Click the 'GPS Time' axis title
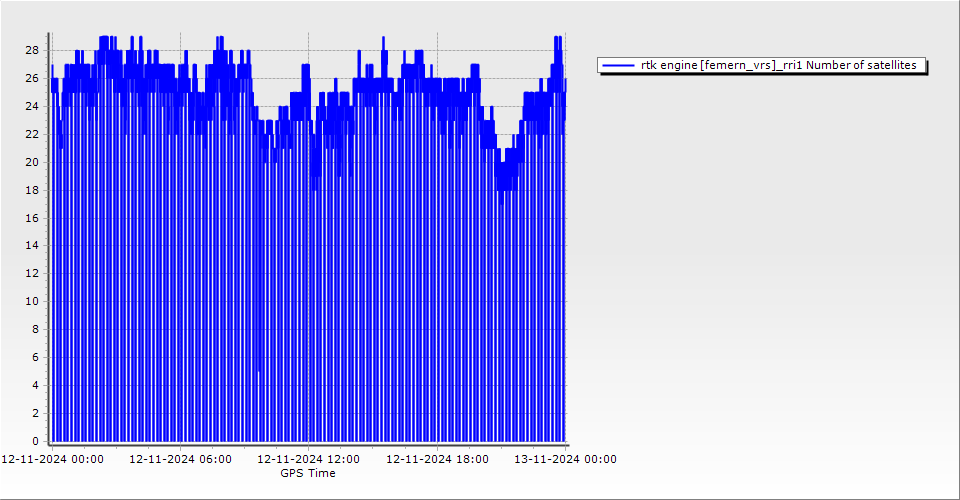Screen dimensions: 960x500 [308, 473]
